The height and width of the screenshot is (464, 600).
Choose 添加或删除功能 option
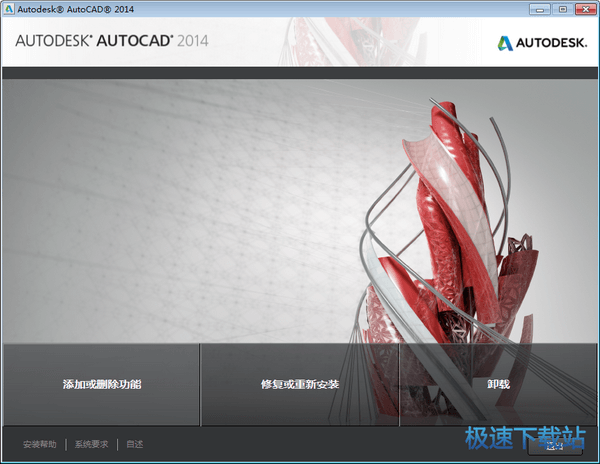[102, 384]
